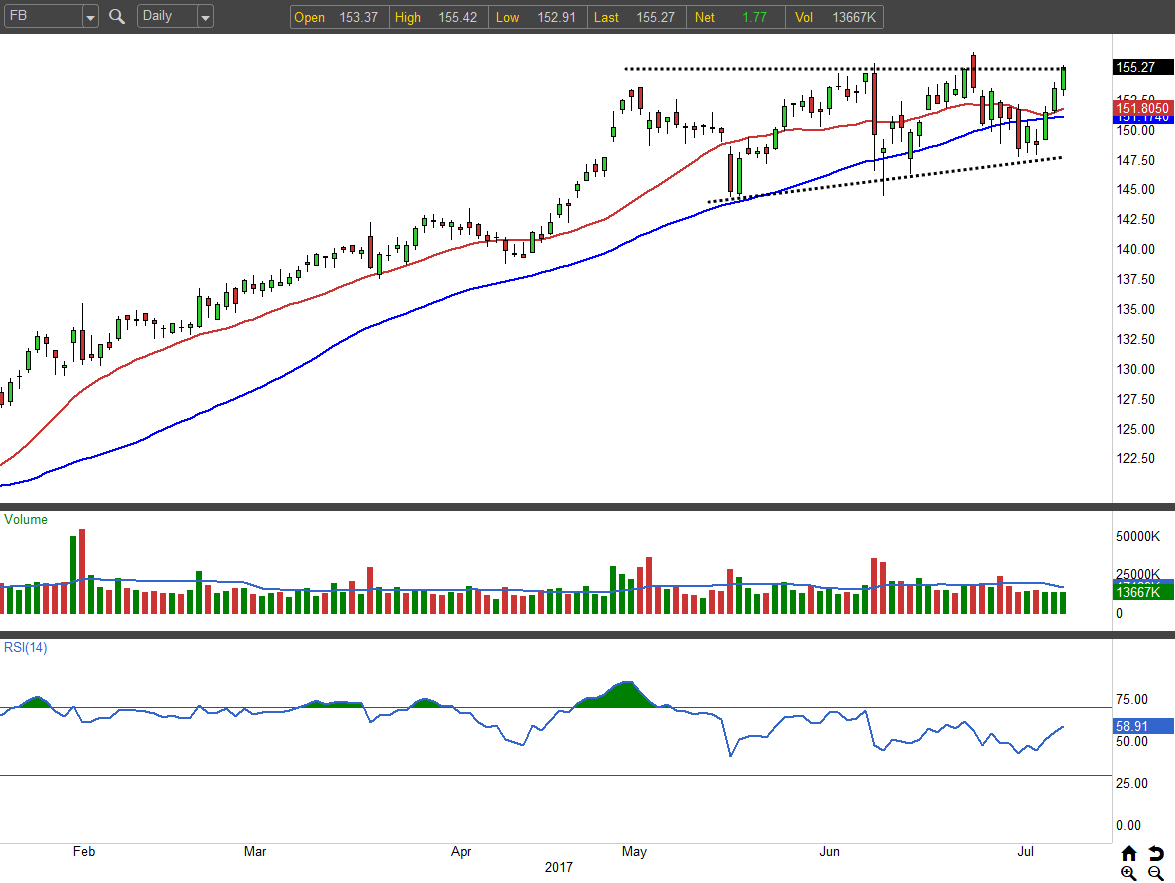Viewport: 1175px width, 883px height.
Task: Click the 13667K volume value tag
Action: click(1142, 592)
